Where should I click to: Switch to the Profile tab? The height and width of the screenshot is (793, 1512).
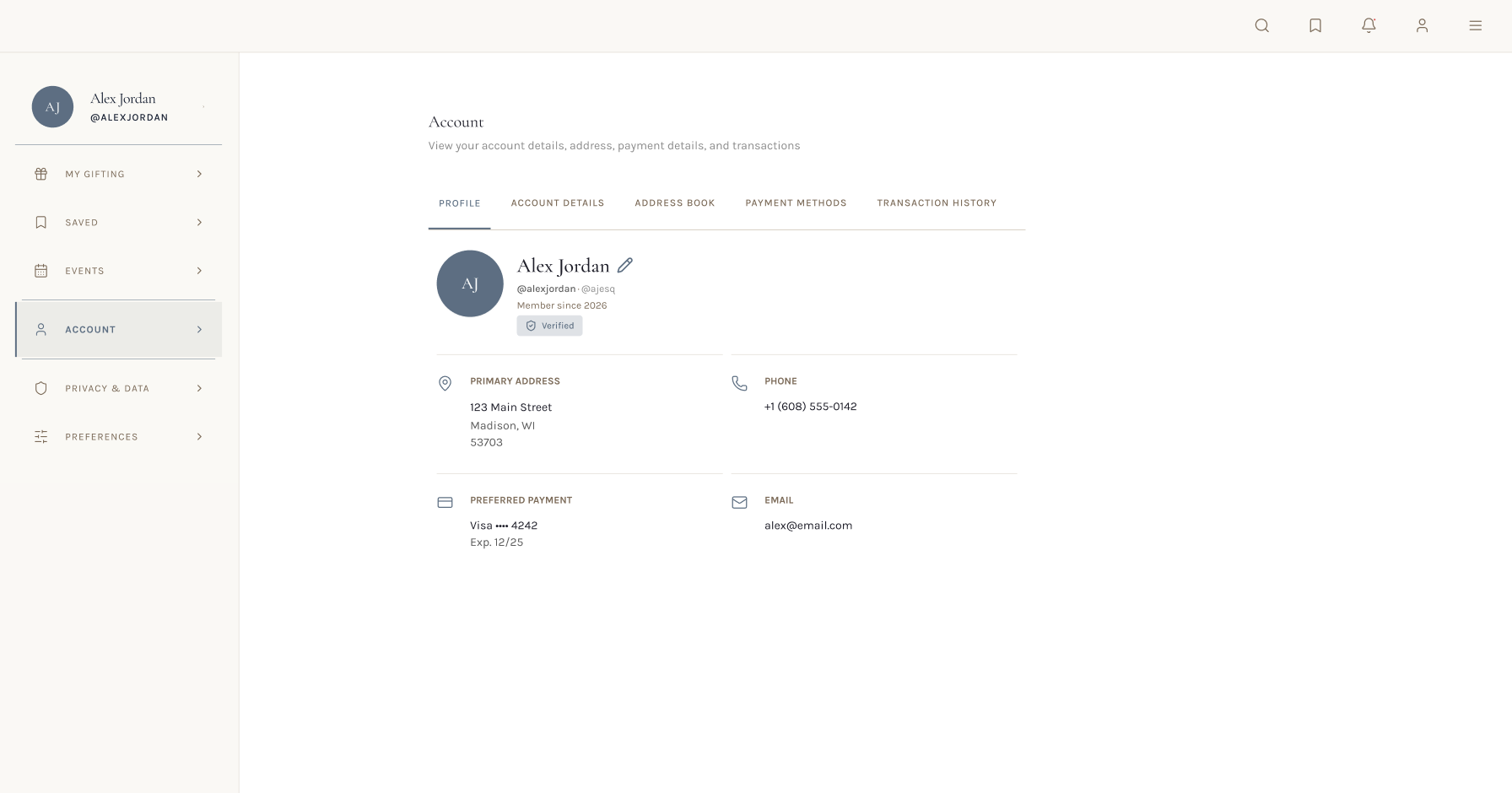pyautogui.click(x=459, y=203)
